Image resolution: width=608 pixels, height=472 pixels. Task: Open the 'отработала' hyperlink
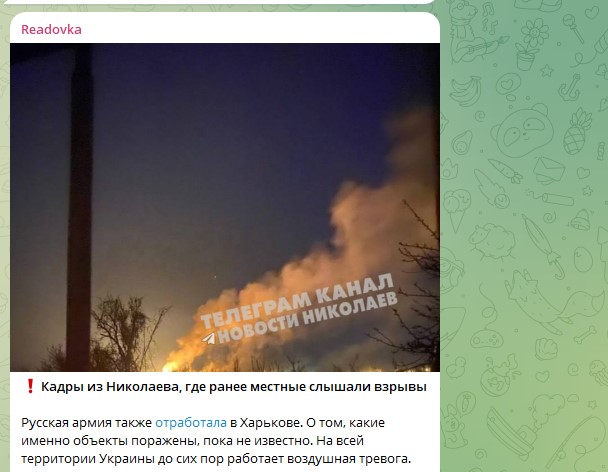click(x=191, y=422)
